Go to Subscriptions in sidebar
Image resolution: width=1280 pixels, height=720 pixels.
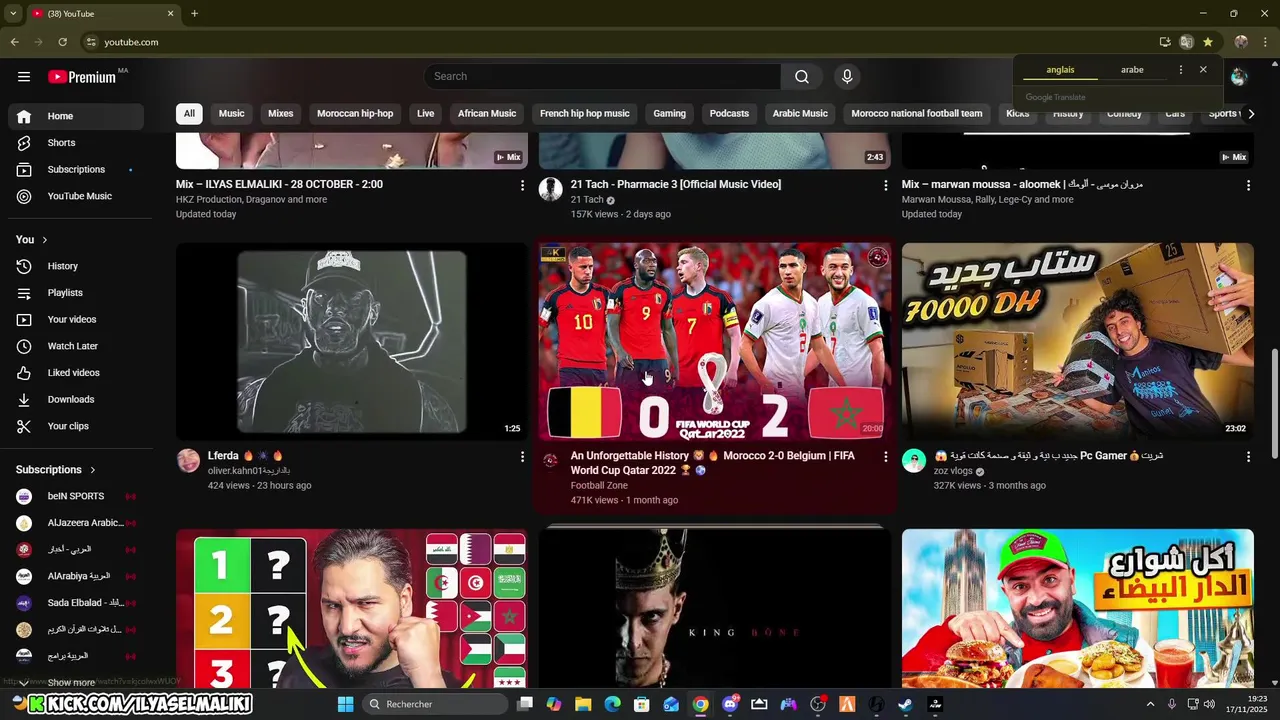tap(76, 169)
